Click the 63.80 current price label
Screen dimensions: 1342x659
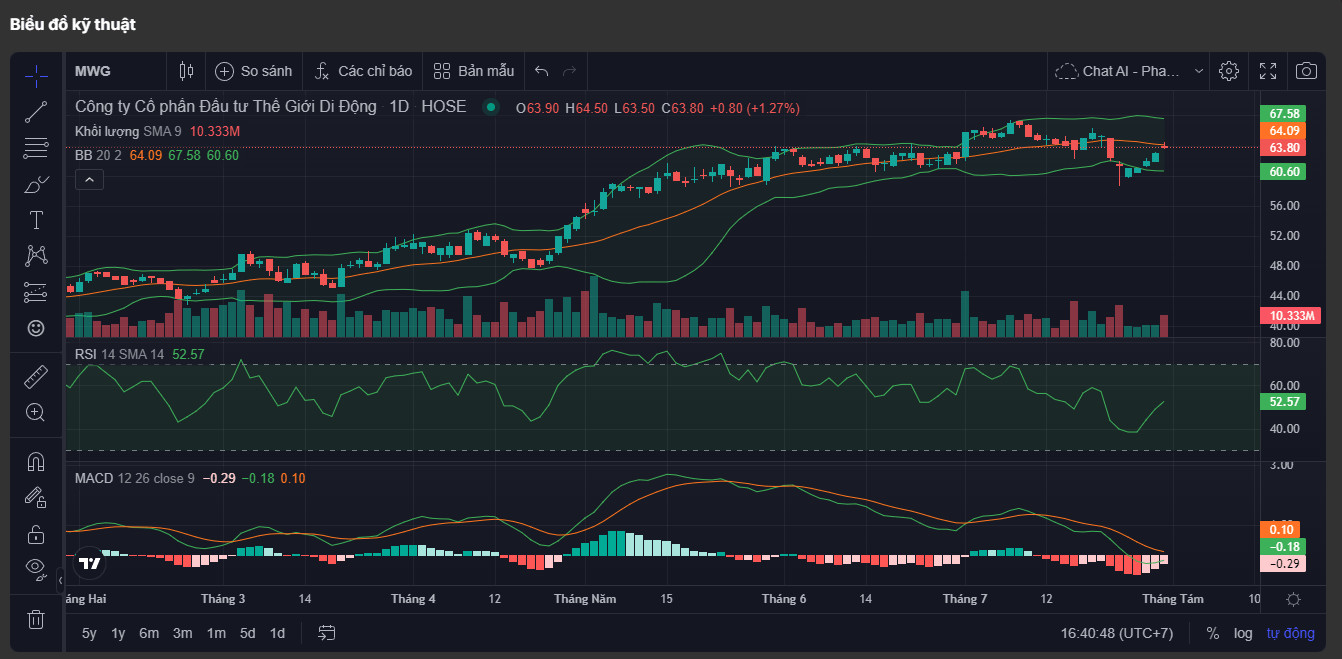pyautogui.click(x=1285, y=147)
